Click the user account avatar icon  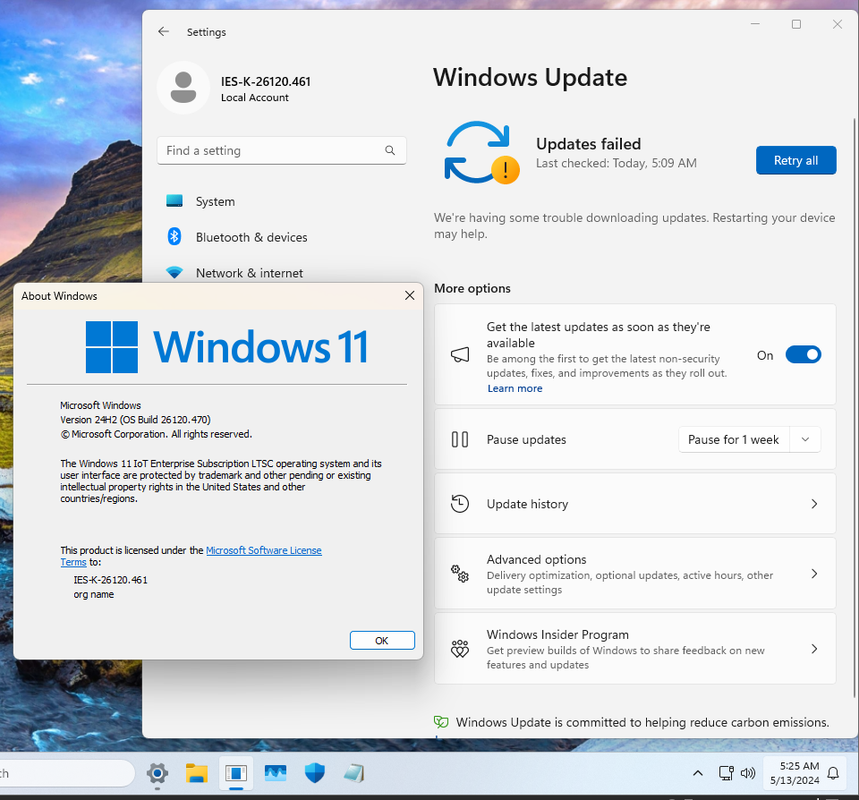click(183, 88)
